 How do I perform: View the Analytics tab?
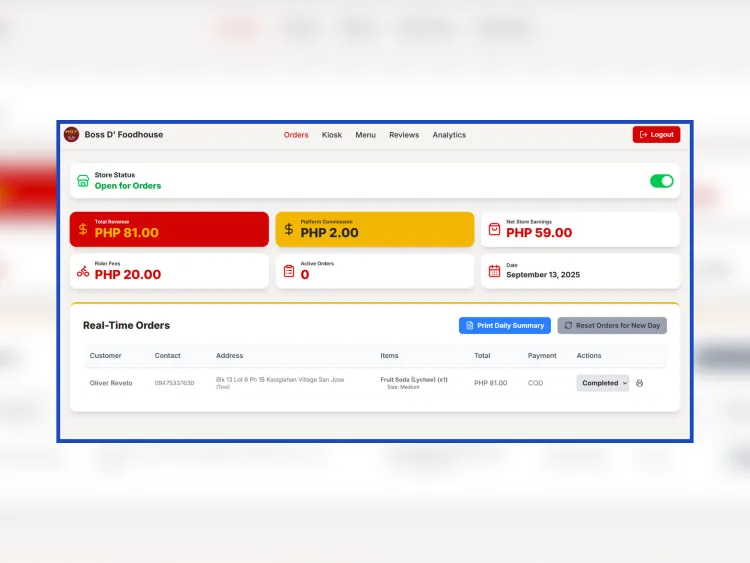pyautogui.click(x=449, y=135)
